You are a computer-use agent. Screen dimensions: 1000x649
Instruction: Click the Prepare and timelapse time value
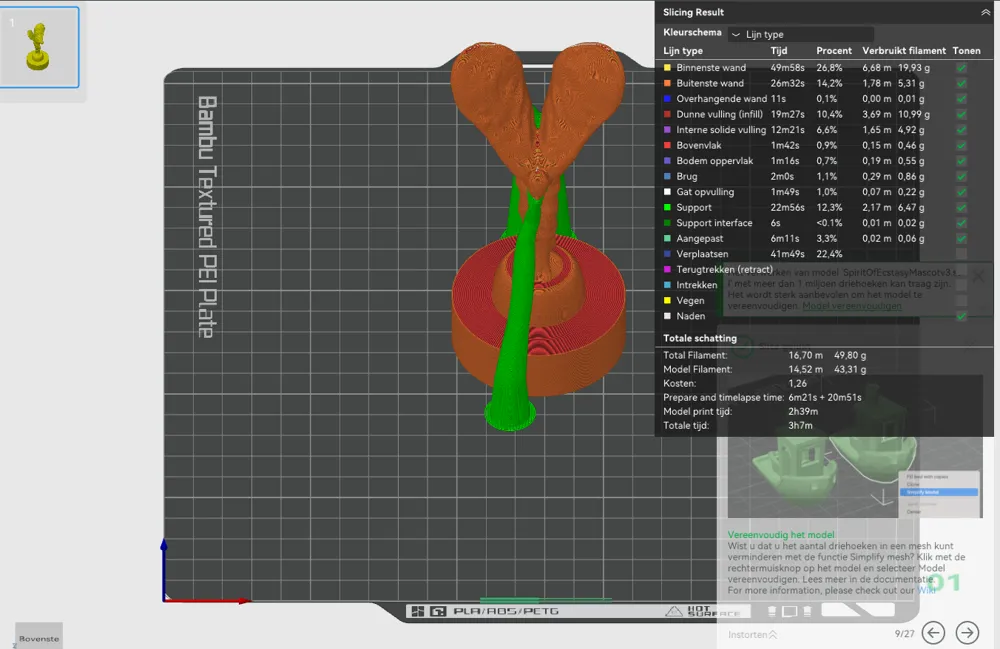pos(825,397)
